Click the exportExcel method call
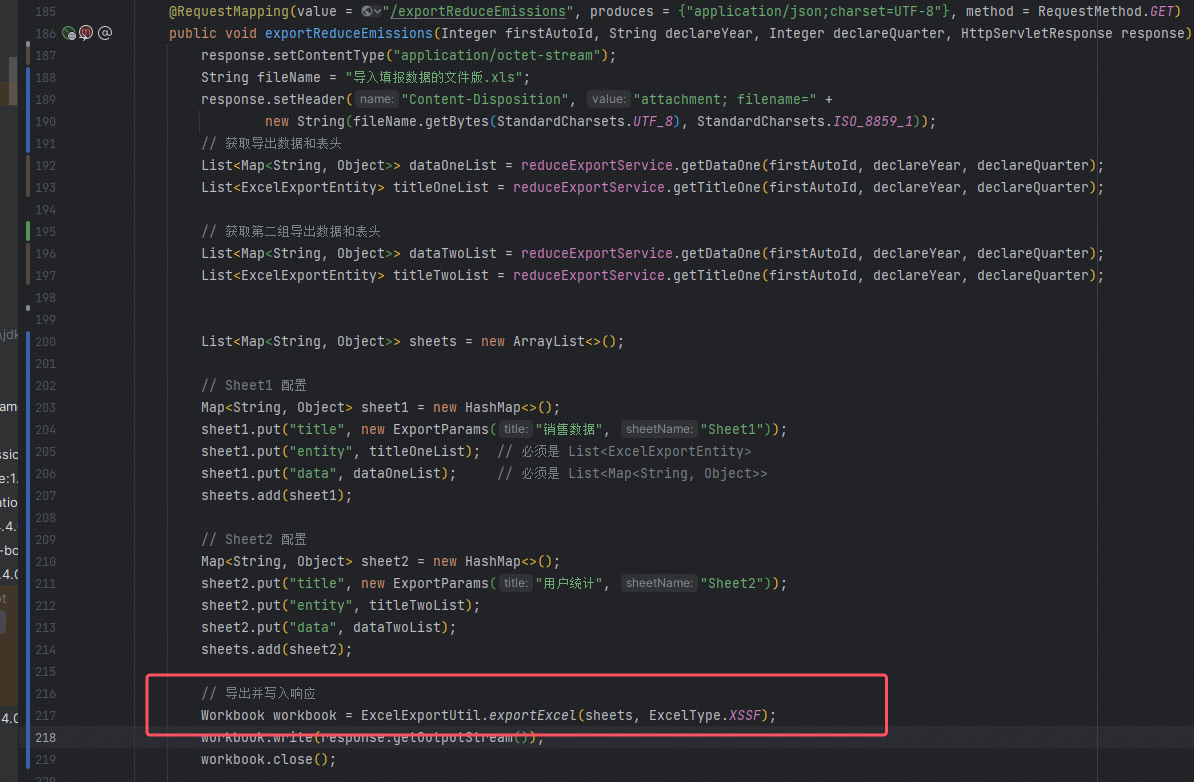This screenshot has width=1194, height=782. [532, 716]
